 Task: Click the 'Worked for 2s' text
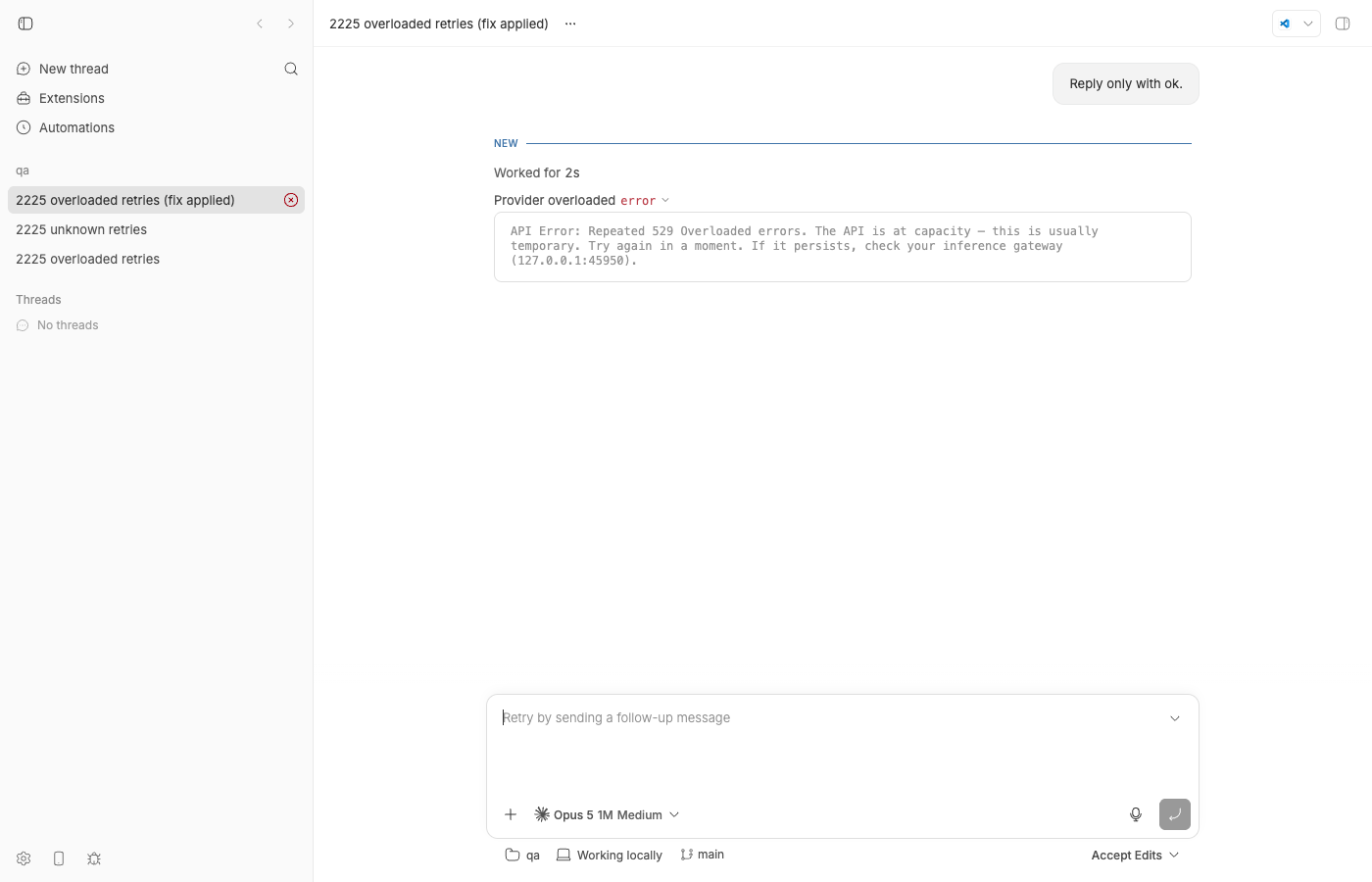click(x=537, y=172)
